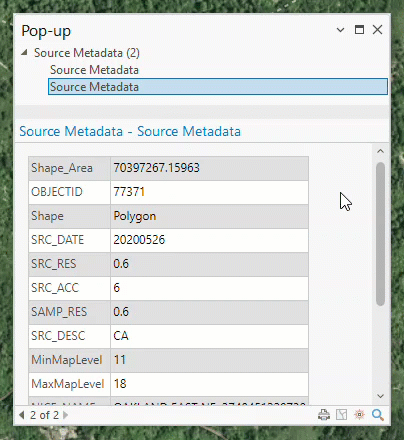The image size is (404, 440).
Task: Click the vertical scrollbar thumb
Action: (380, 234)
